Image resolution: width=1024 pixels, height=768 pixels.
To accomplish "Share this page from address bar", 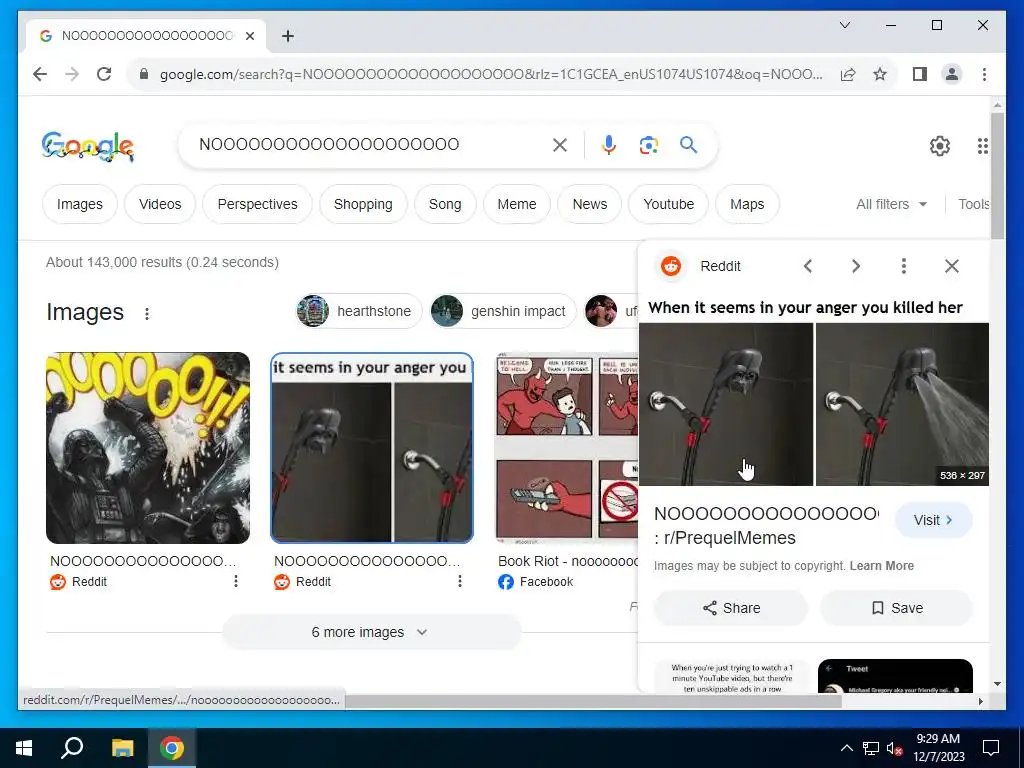I will pos(848,74).
